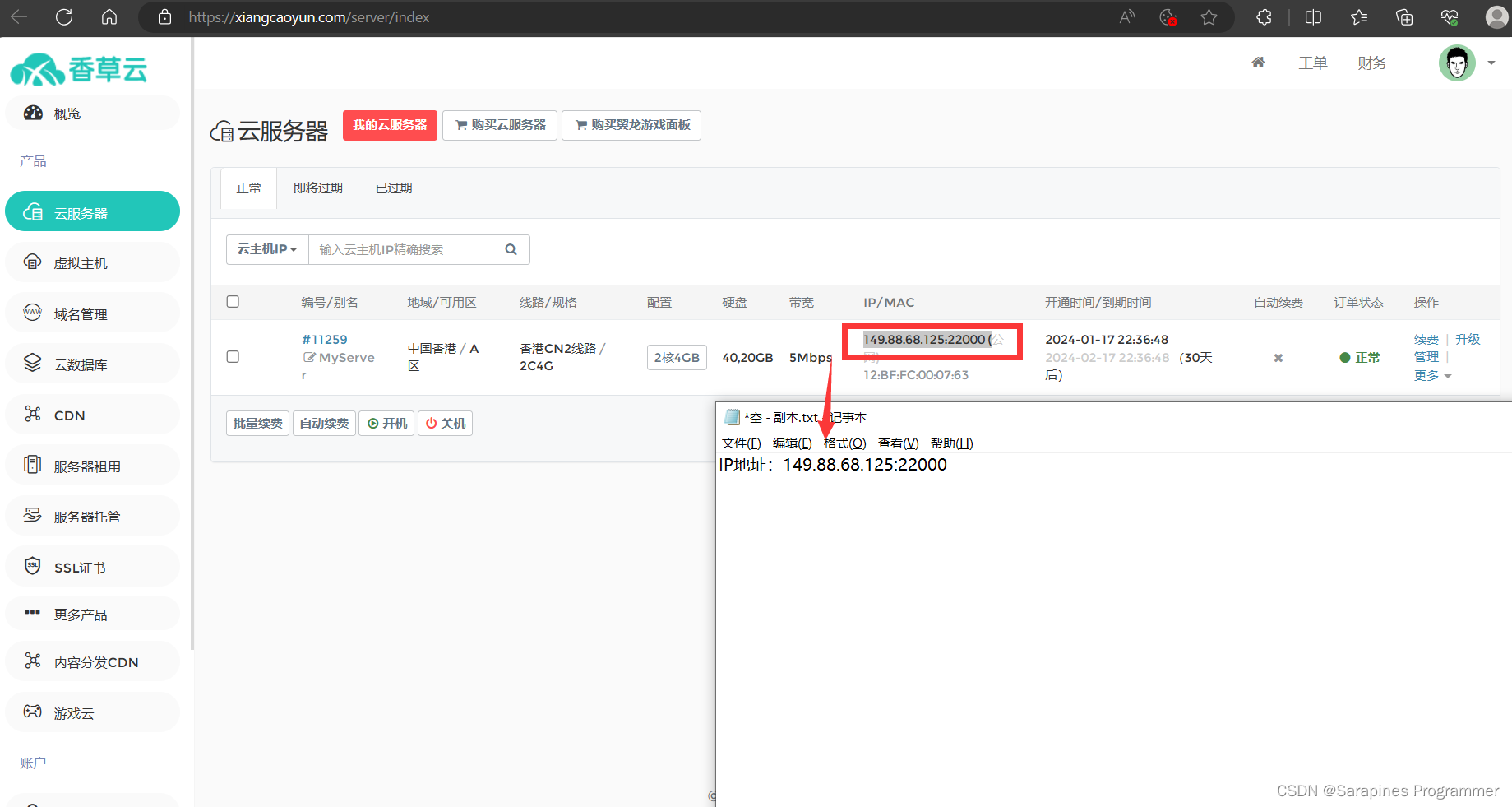Open browser collections icon
This screenshot has height=807, width=1512.
click(x=1404, y=17)
